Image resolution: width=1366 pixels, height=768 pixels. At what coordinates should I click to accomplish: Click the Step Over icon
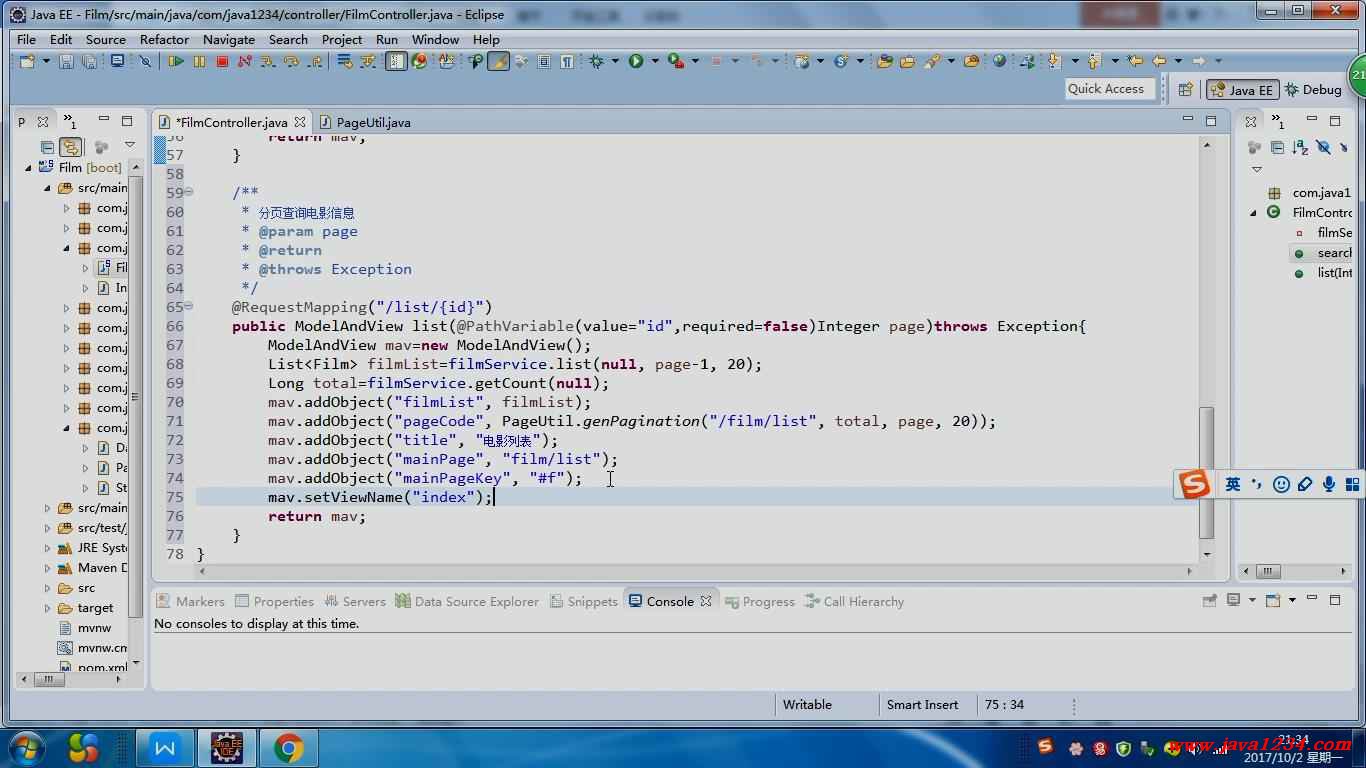[291, 62]
